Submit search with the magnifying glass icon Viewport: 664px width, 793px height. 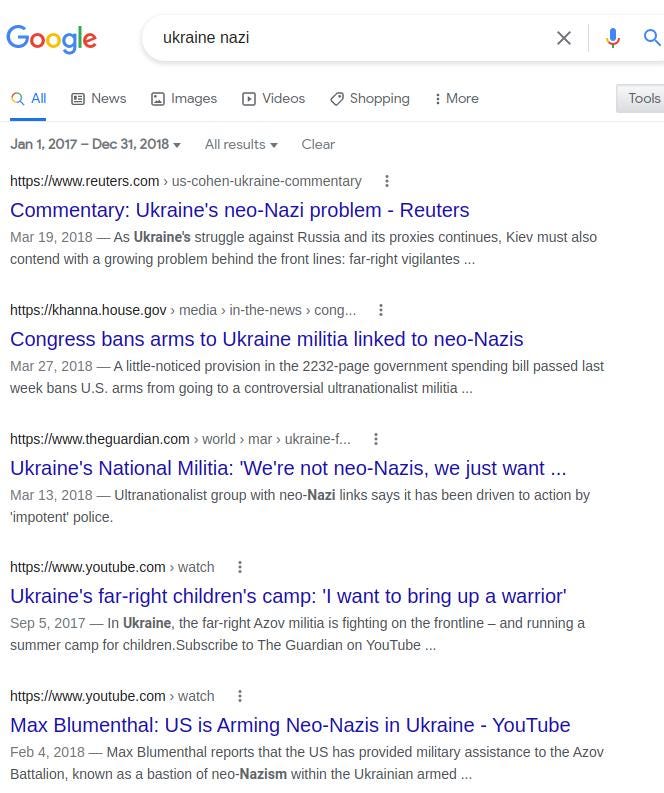652,37
